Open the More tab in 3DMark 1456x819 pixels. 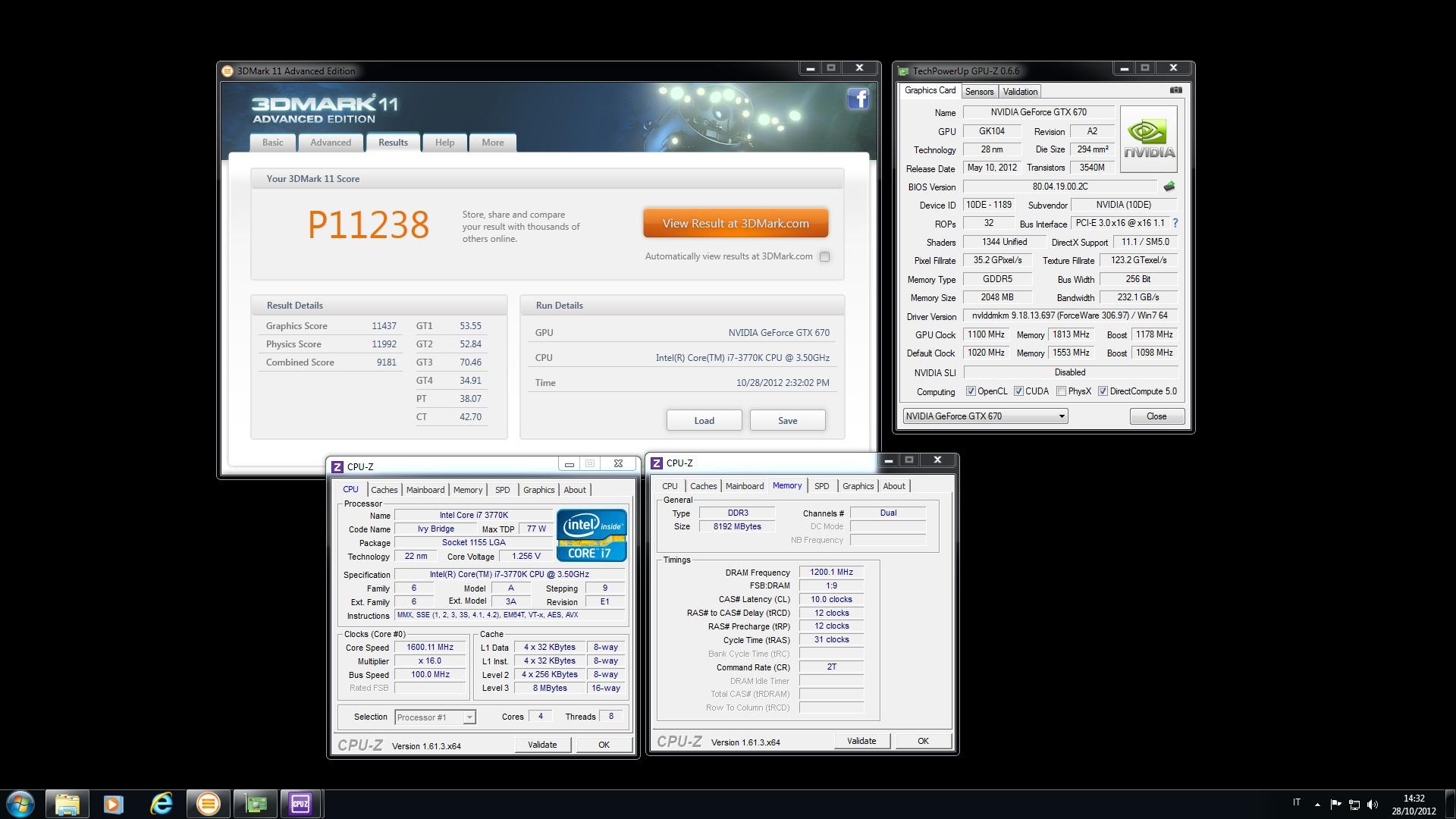pyautogui.click(x=493, y=143)
